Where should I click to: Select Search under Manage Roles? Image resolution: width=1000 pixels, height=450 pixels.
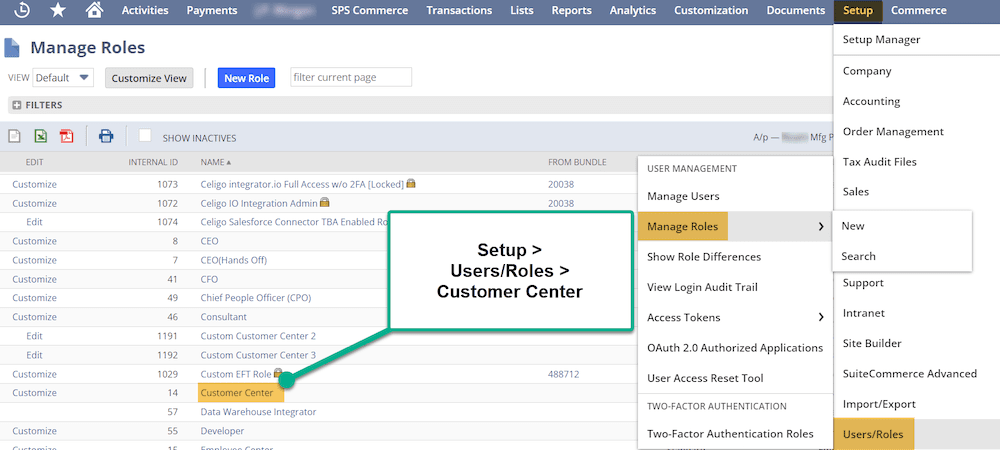pos(858,256)
